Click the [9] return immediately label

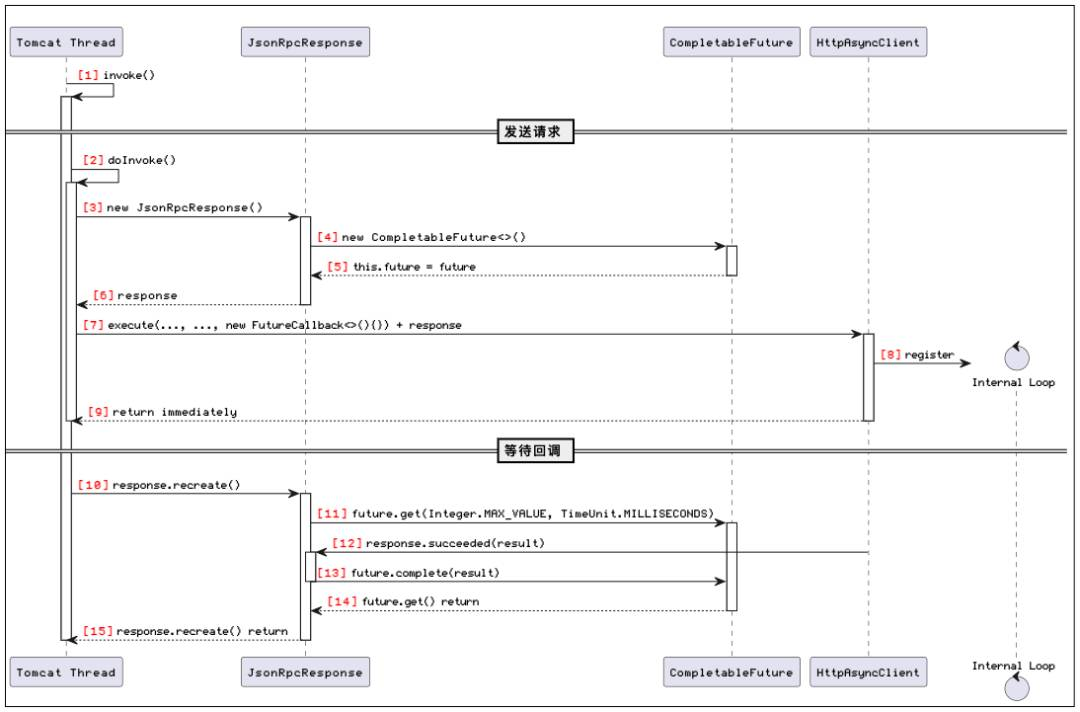pos(163,412)
